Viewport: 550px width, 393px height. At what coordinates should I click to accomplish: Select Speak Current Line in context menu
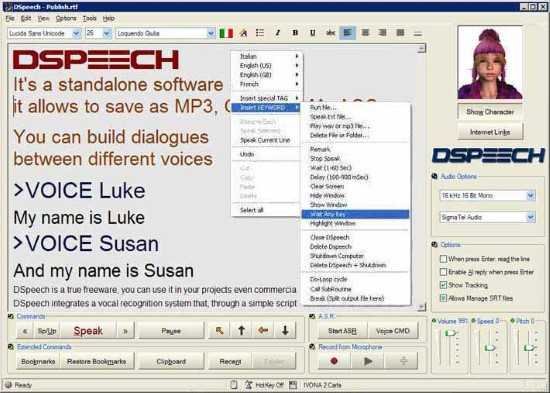point(265,140)
